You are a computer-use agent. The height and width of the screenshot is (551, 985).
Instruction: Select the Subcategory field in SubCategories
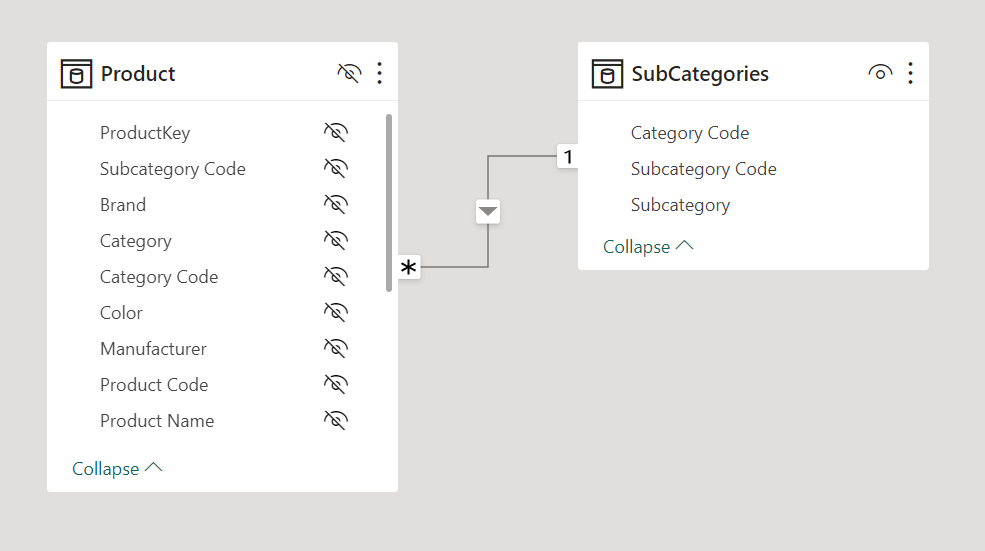(680, 205)
